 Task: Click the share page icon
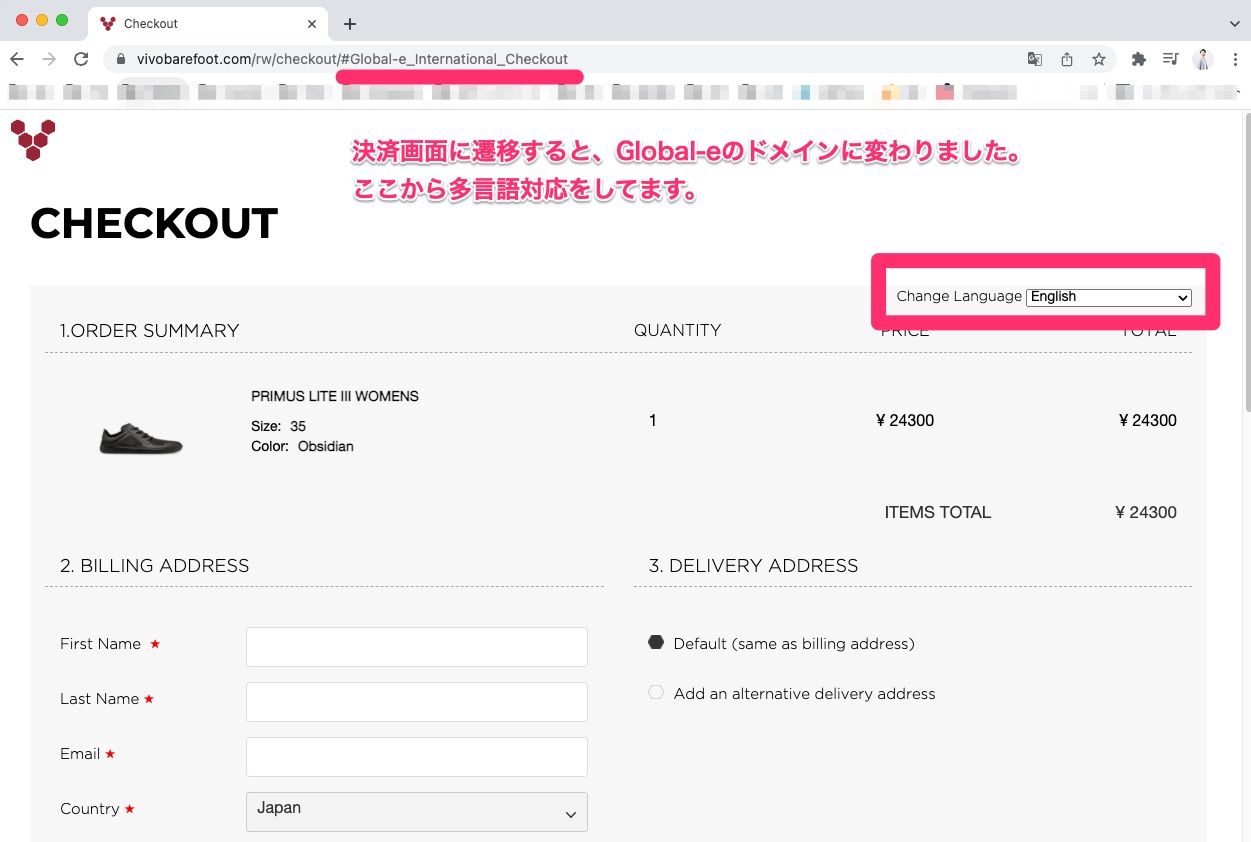coord(1067,59)
